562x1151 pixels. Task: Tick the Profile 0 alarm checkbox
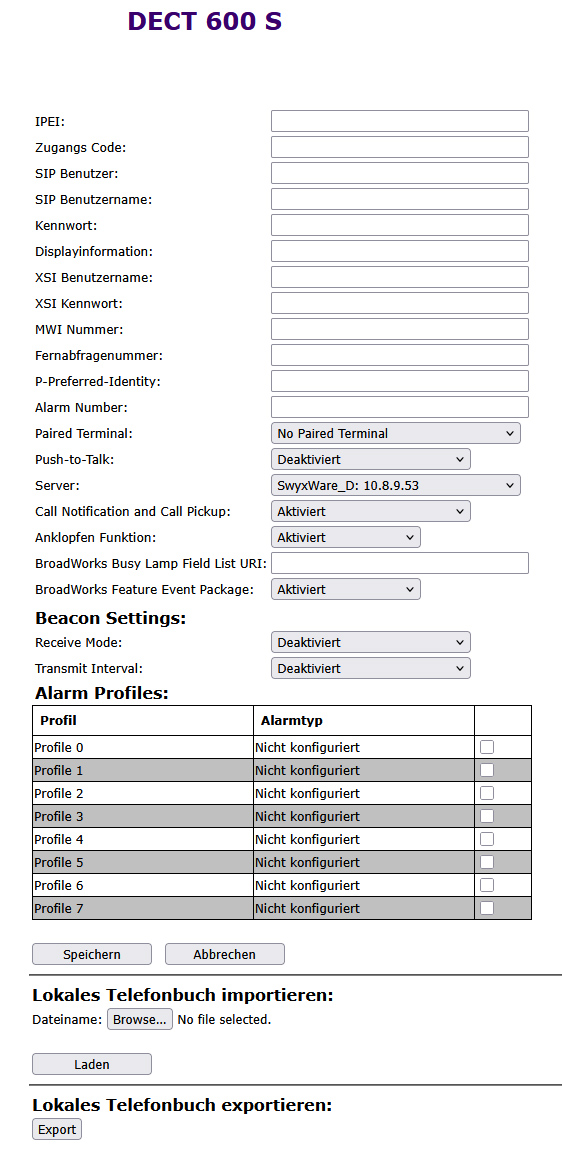(487, 747)
